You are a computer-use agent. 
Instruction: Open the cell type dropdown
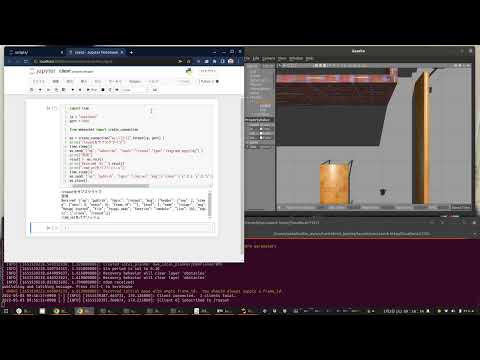(134, 90)
